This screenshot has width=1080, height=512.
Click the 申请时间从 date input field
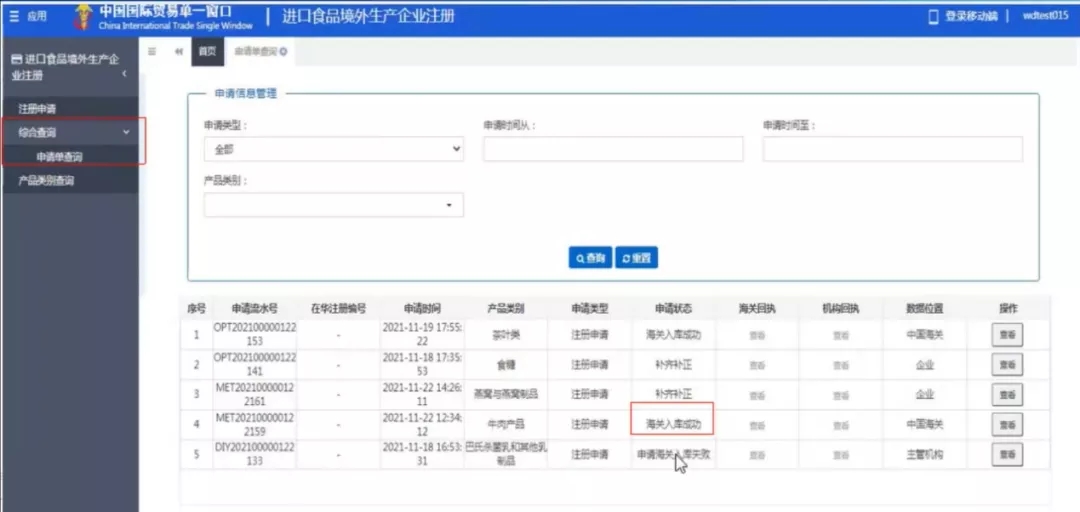pyautogui.click(x=613, y=149)
